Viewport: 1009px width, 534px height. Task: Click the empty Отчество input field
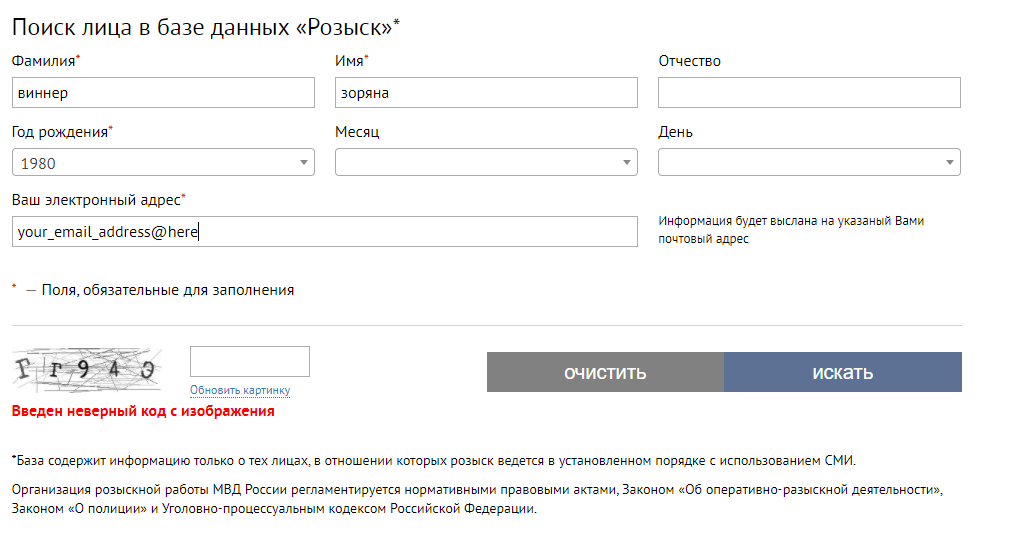tap(809, 93)
